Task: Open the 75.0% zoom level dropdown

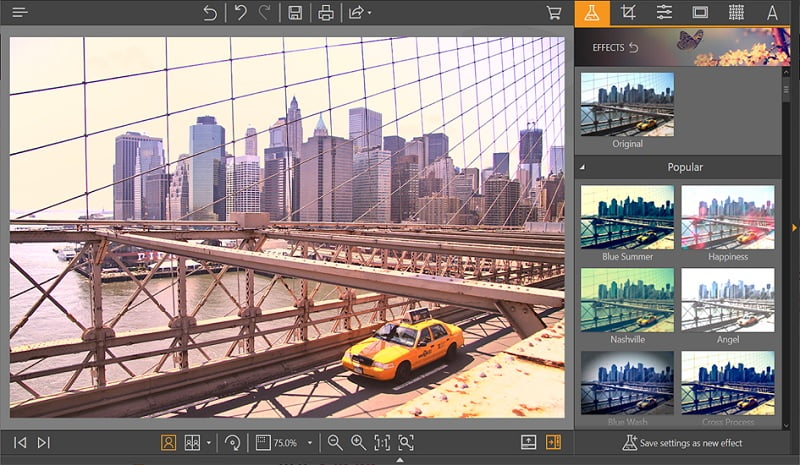Action: coord(310,443)
